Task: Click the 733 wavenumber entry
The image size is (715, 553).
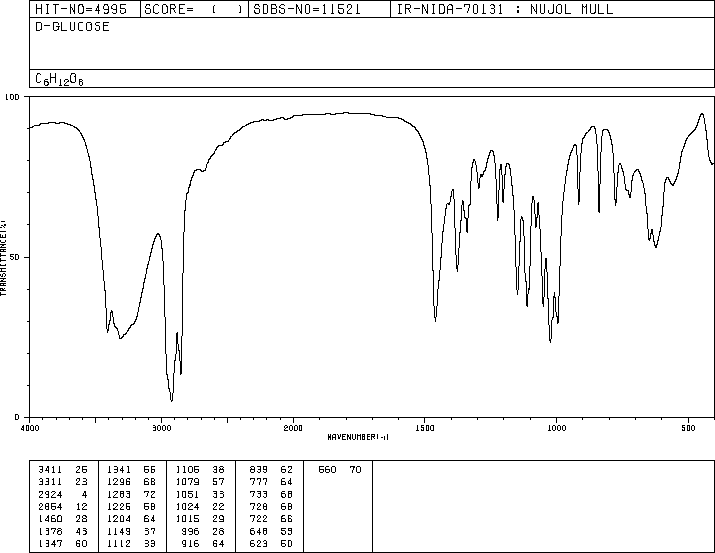Action: (x=259, y=494)
